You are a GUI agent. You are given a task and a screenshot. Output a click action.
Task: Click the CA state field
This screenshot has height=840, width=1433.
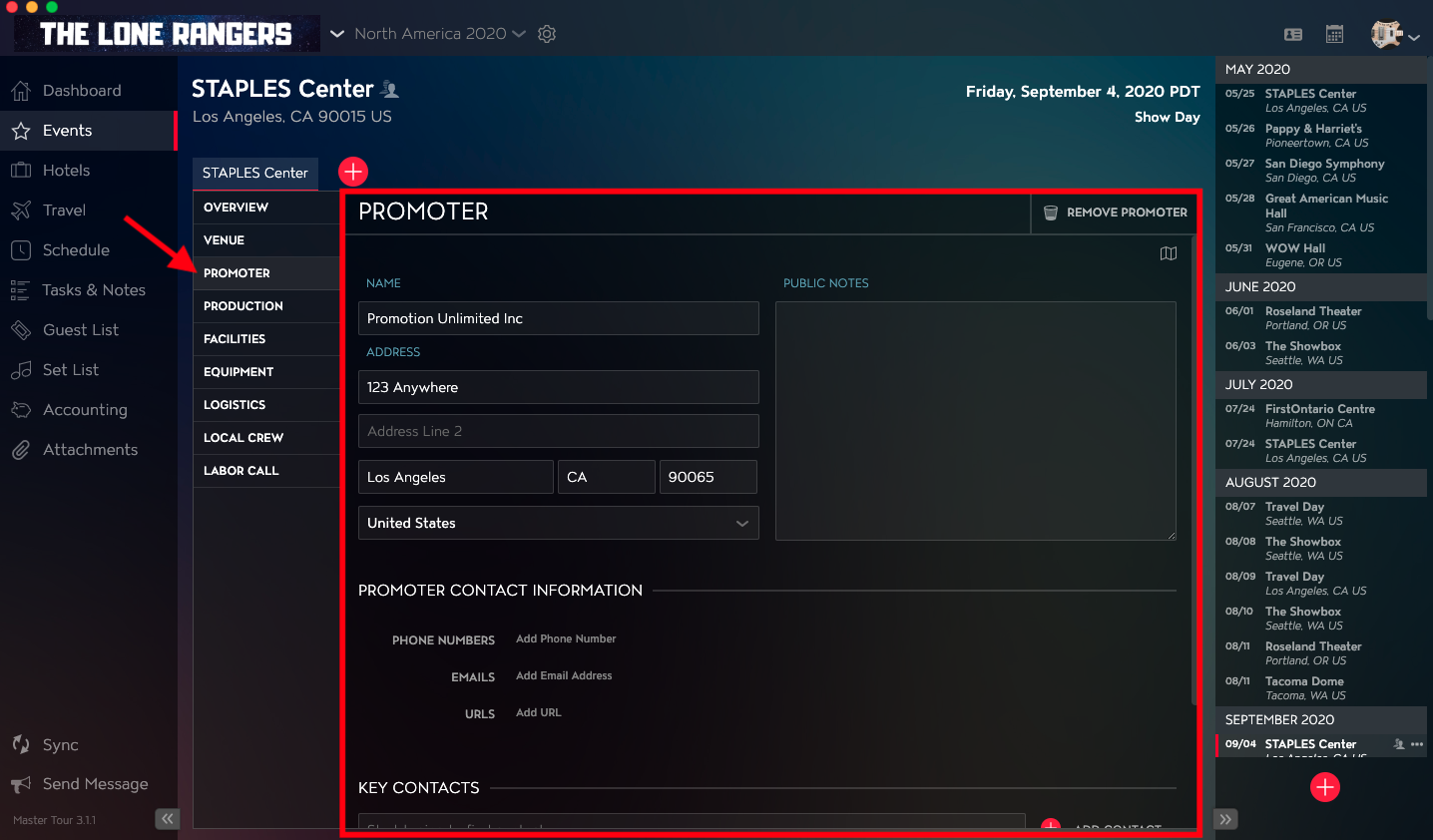point(607,477)
